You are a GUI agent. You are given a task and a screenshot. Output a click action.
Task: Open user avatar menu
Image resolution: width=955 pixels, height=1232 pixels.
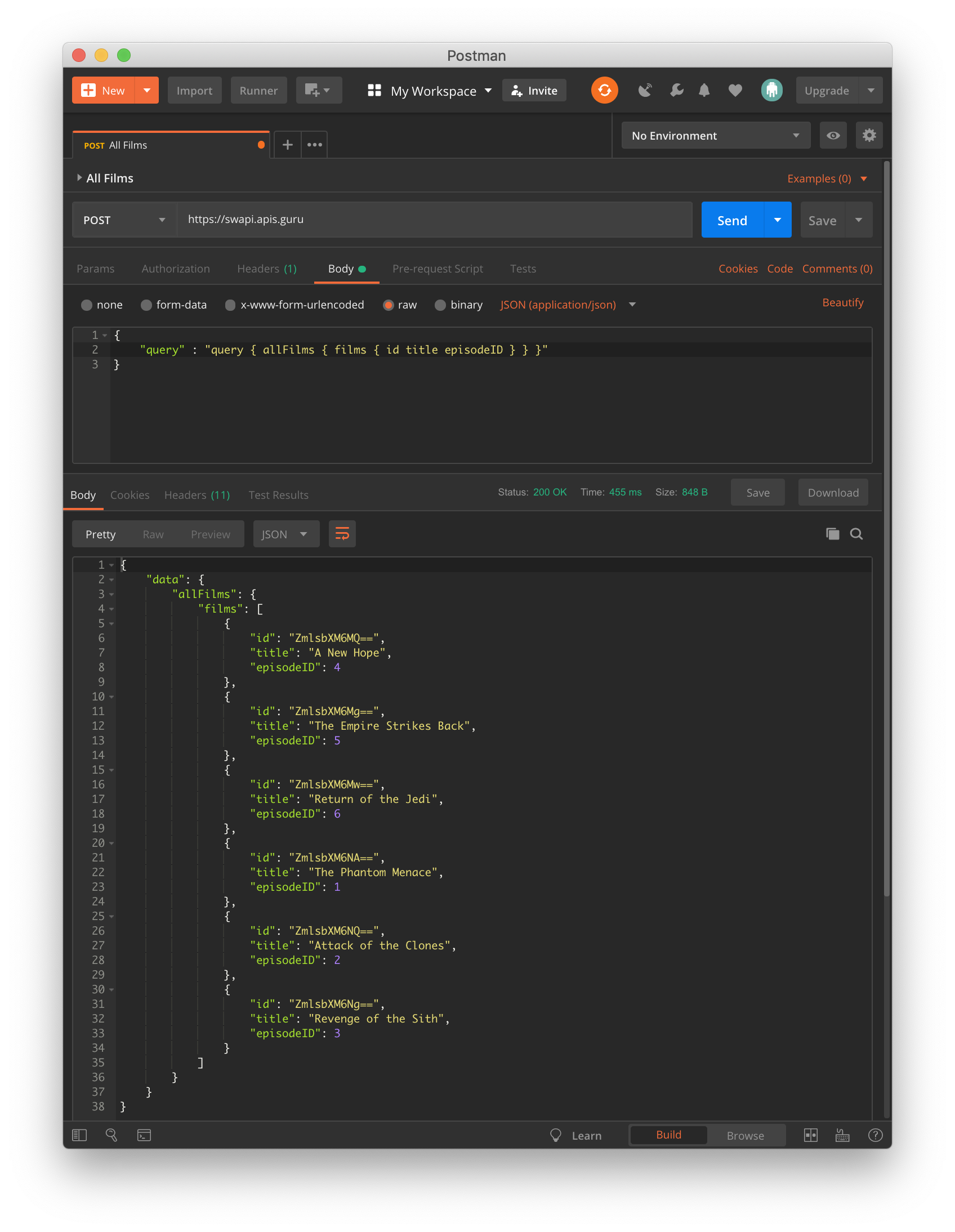tap(771, 90)
